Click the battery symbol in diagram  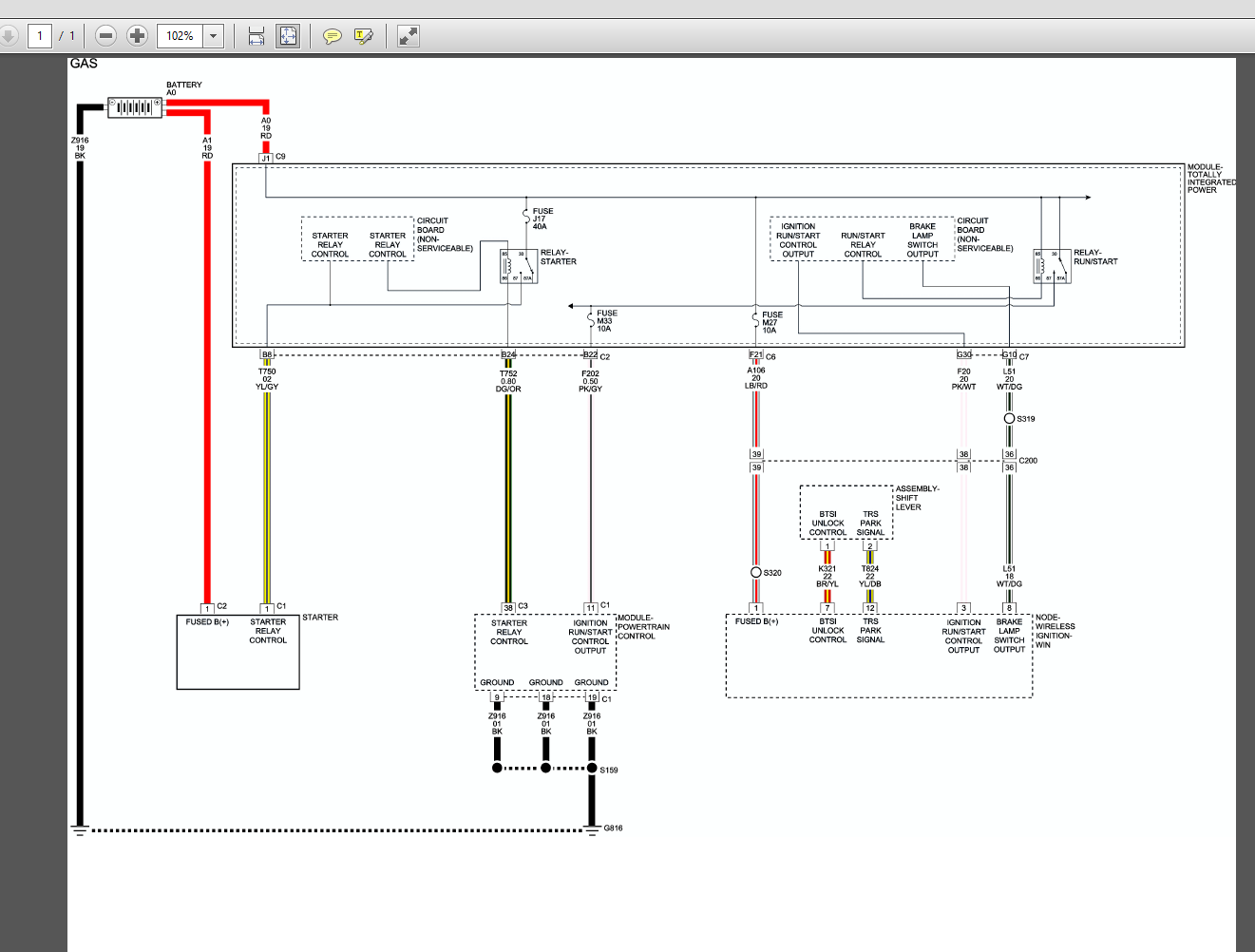(x=135, y=107)
